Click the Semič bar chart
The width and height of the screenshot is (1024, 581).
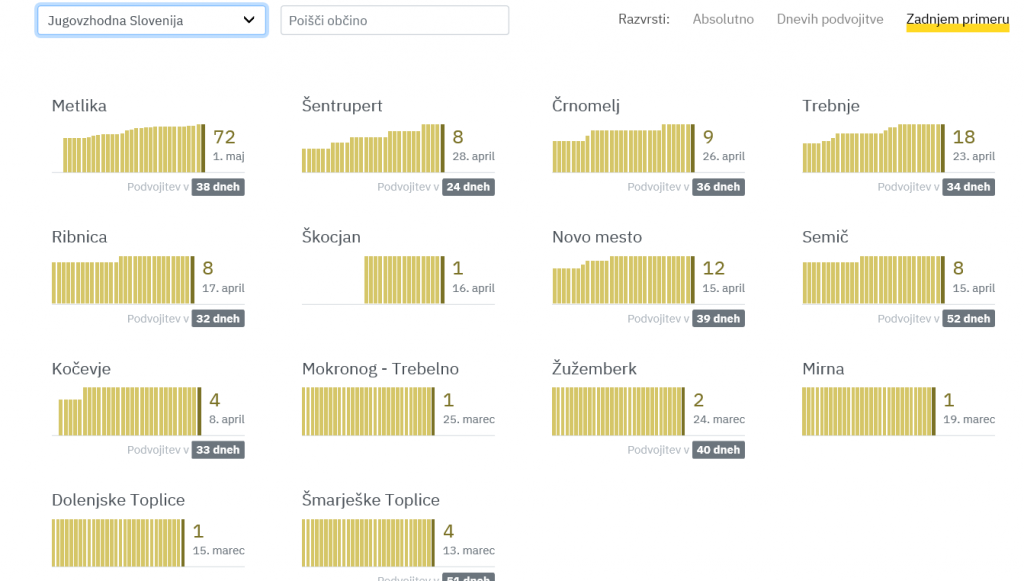[873, 280]
